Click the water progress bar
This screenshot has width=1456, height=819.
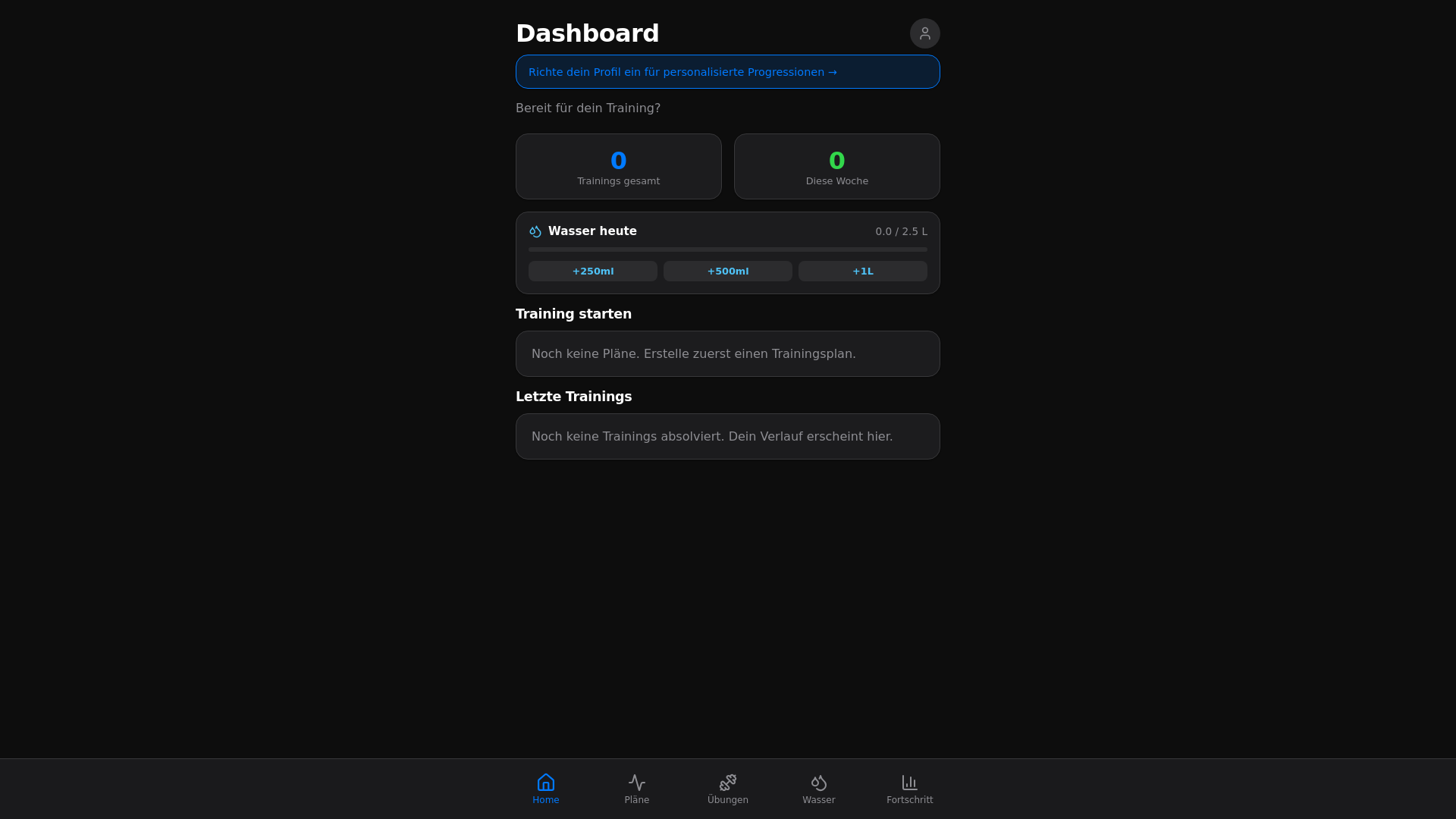pos(728,249)
